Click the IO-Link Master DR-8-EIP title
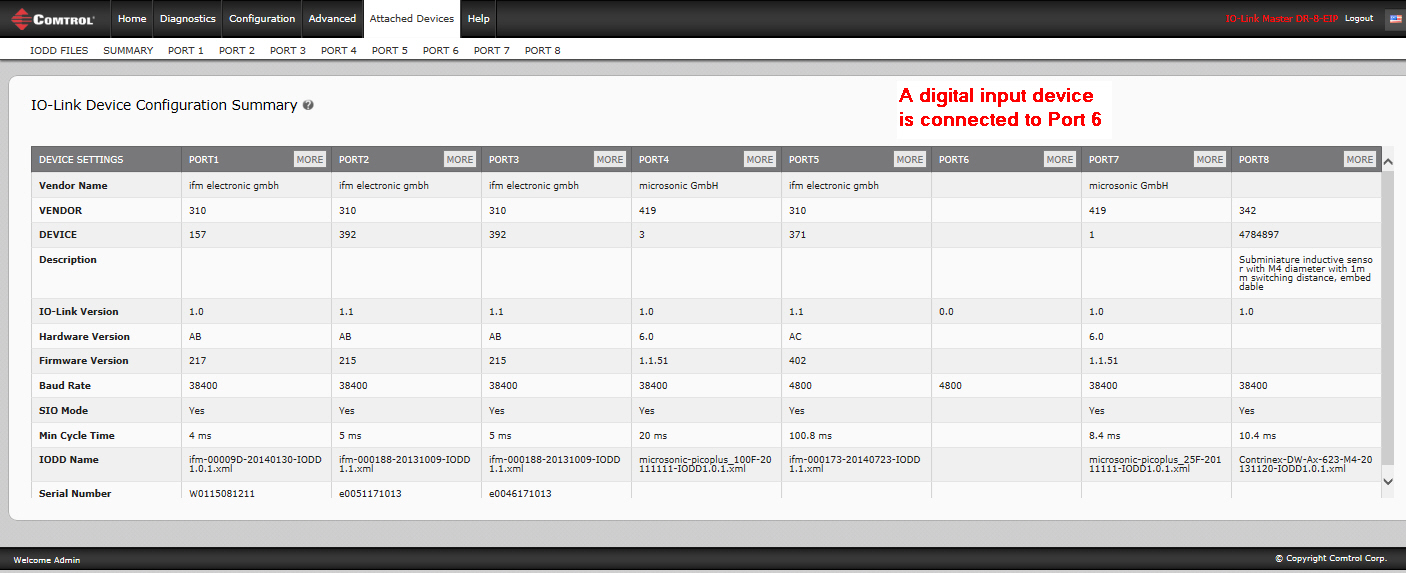The height and width of the screenshot is (573, 1406). point(1282,19)
